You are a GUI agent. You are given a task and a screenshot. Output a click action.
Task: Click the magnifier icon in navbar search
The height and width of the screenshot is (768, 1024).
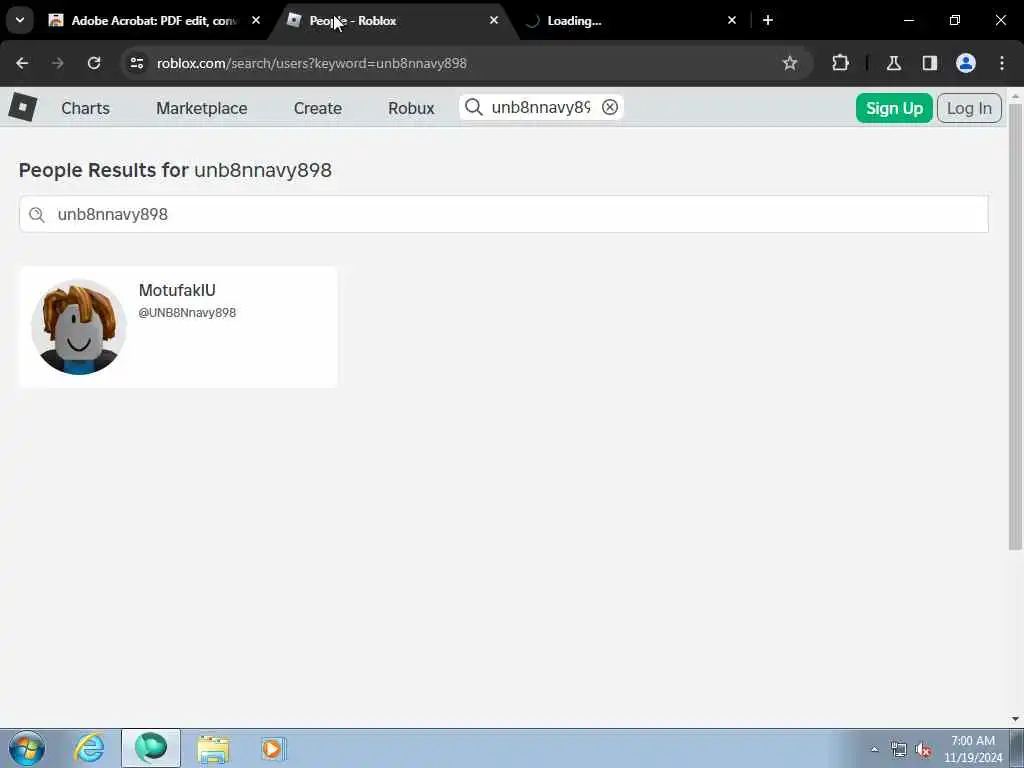tap(473, 107)
